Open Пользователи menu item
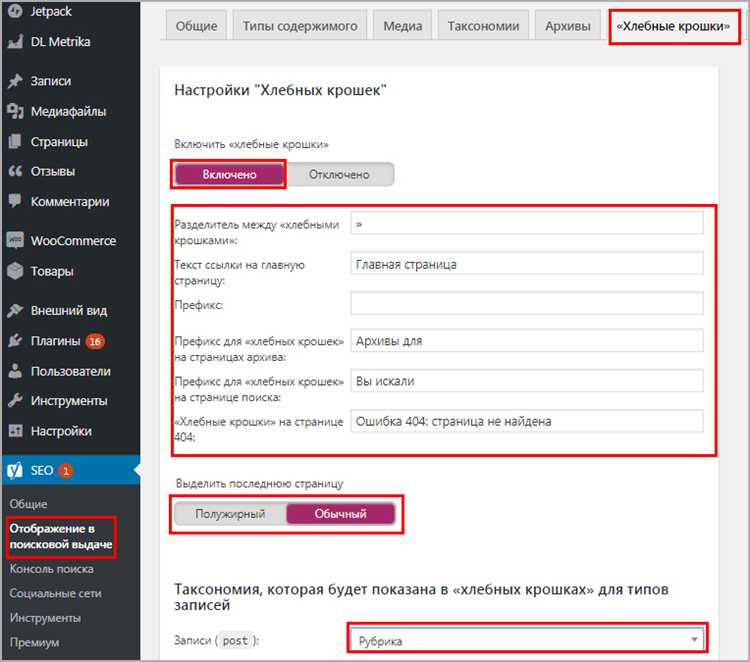 (x=71, y=371)
